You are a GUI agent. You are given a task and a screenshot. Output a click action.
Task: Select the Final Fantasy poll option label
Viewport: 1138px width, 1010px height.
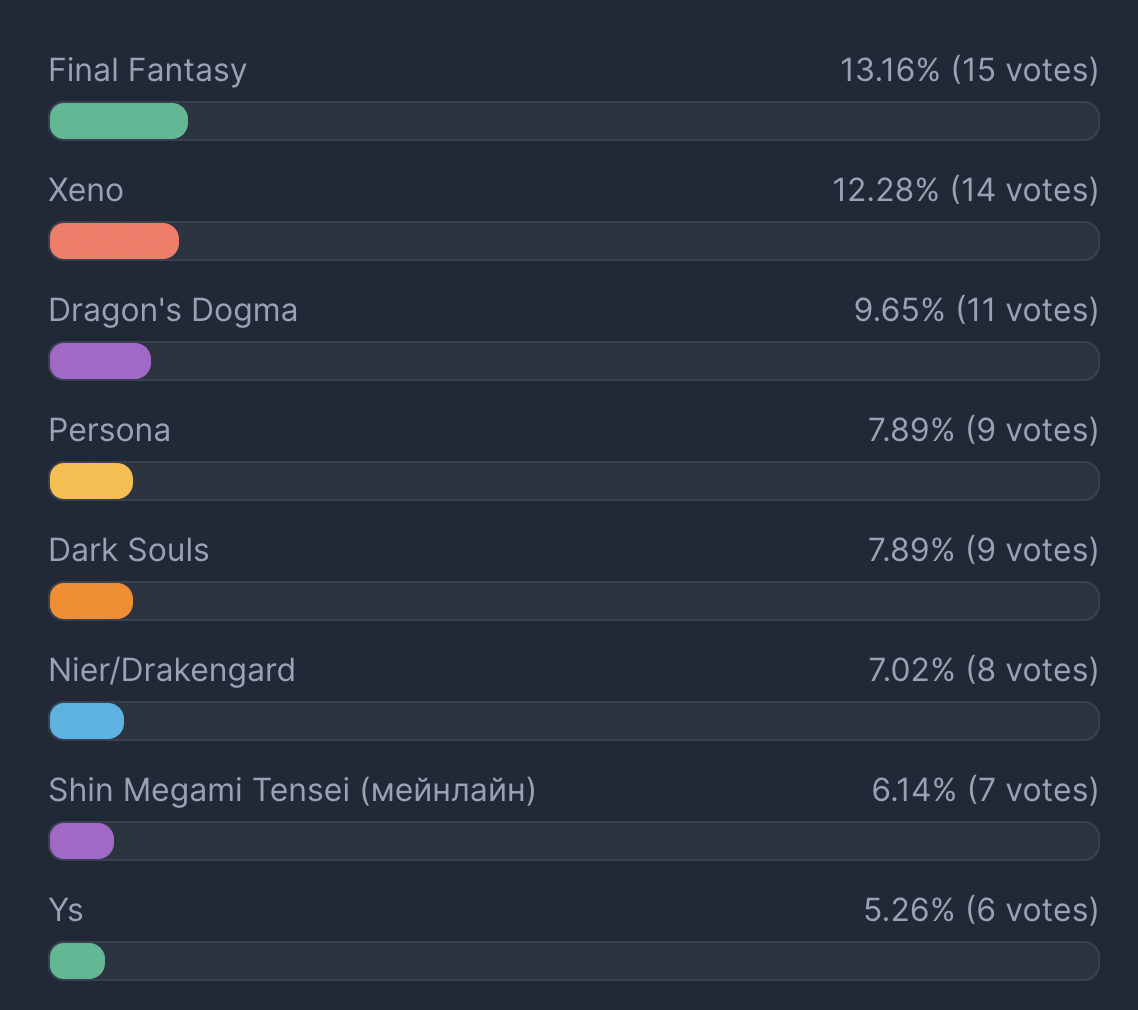pyautogui.click(x=147, y=71)
